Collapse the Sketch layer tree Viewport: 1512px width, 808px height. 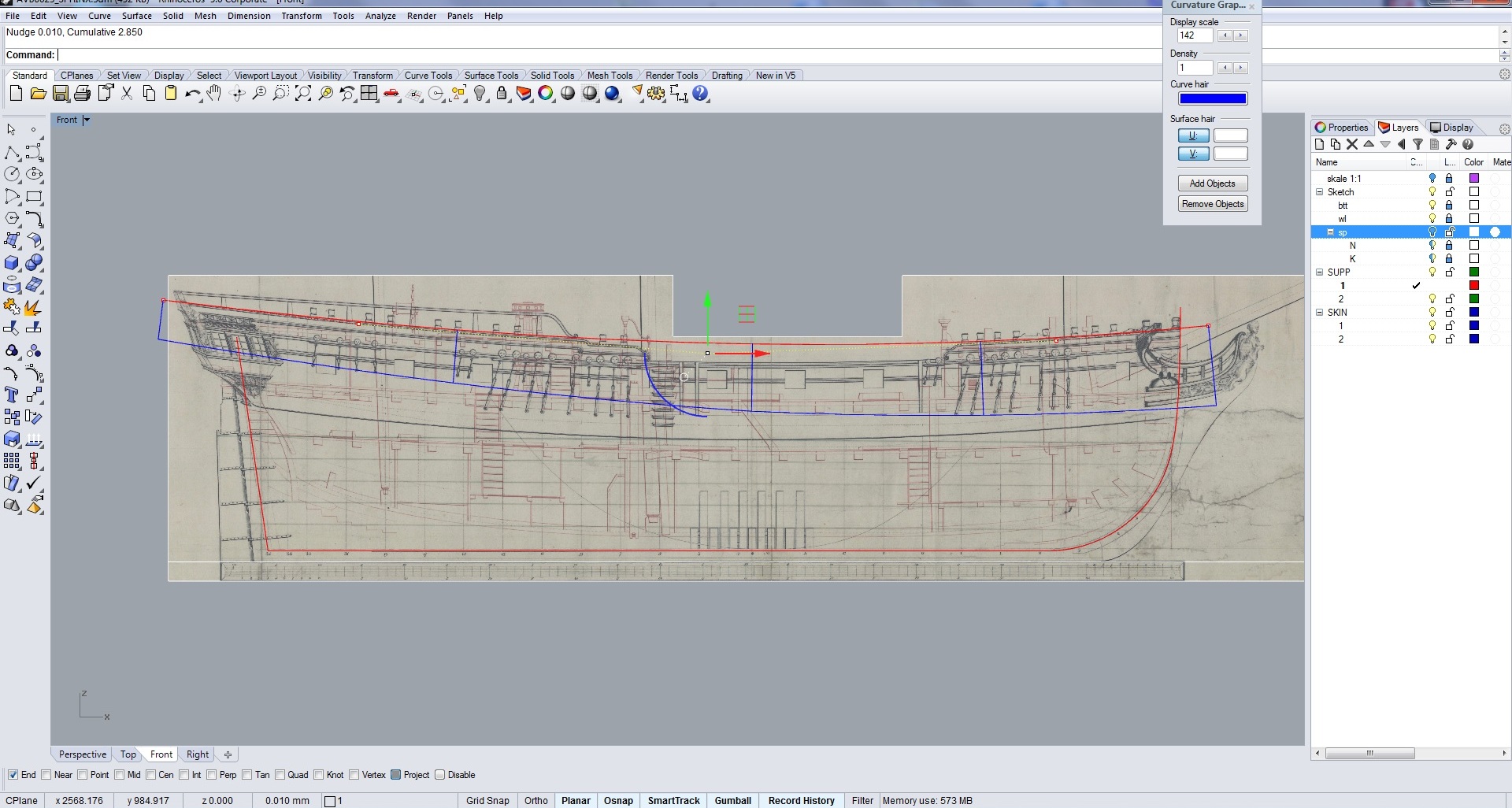coord(1319,192)
